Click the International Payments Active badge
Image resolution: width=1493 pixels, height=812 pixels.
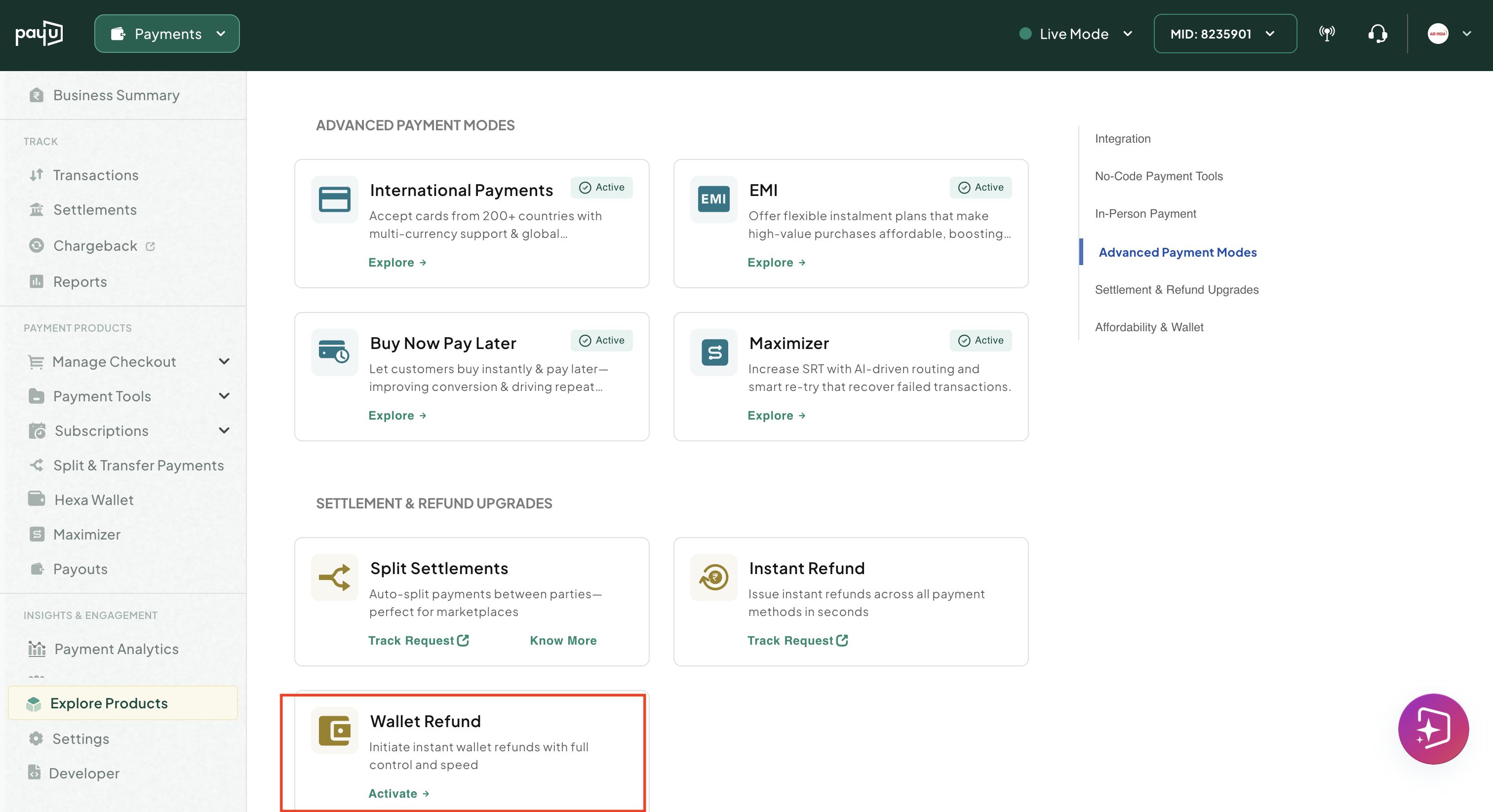click(602, 187)
